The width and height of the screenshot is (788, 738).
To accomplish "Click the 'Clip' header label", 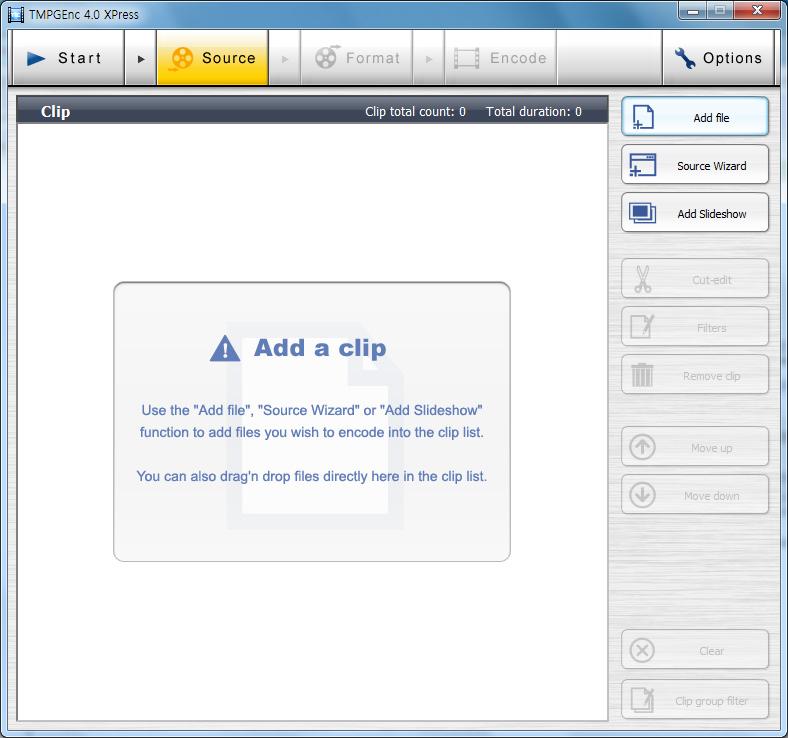I will (55, 112).
